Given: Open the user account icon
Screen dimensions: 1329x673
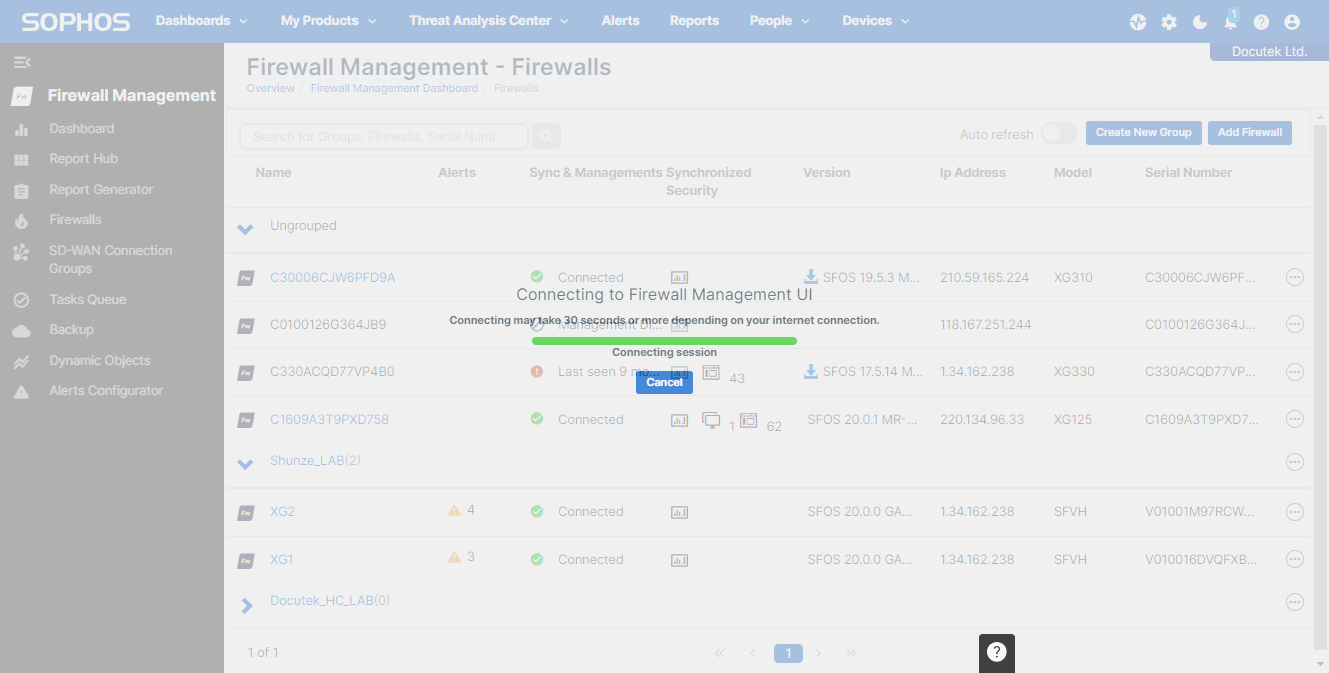Looking at the screenshot, I should click(1292, 22).
